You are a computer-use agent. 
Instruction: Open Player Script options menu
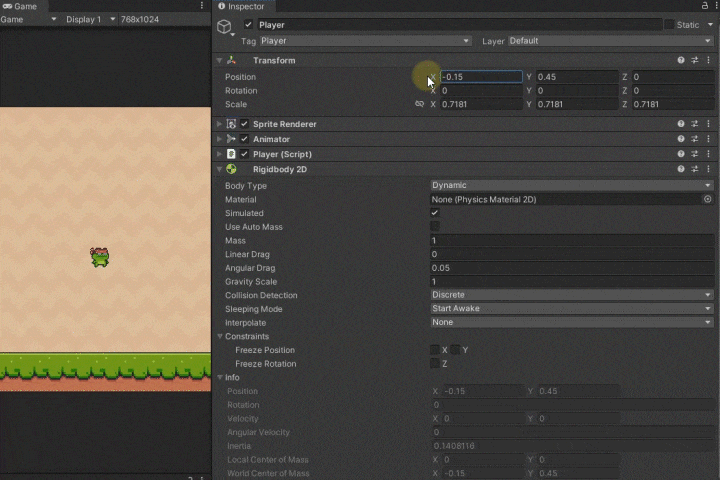coord(709,154)
